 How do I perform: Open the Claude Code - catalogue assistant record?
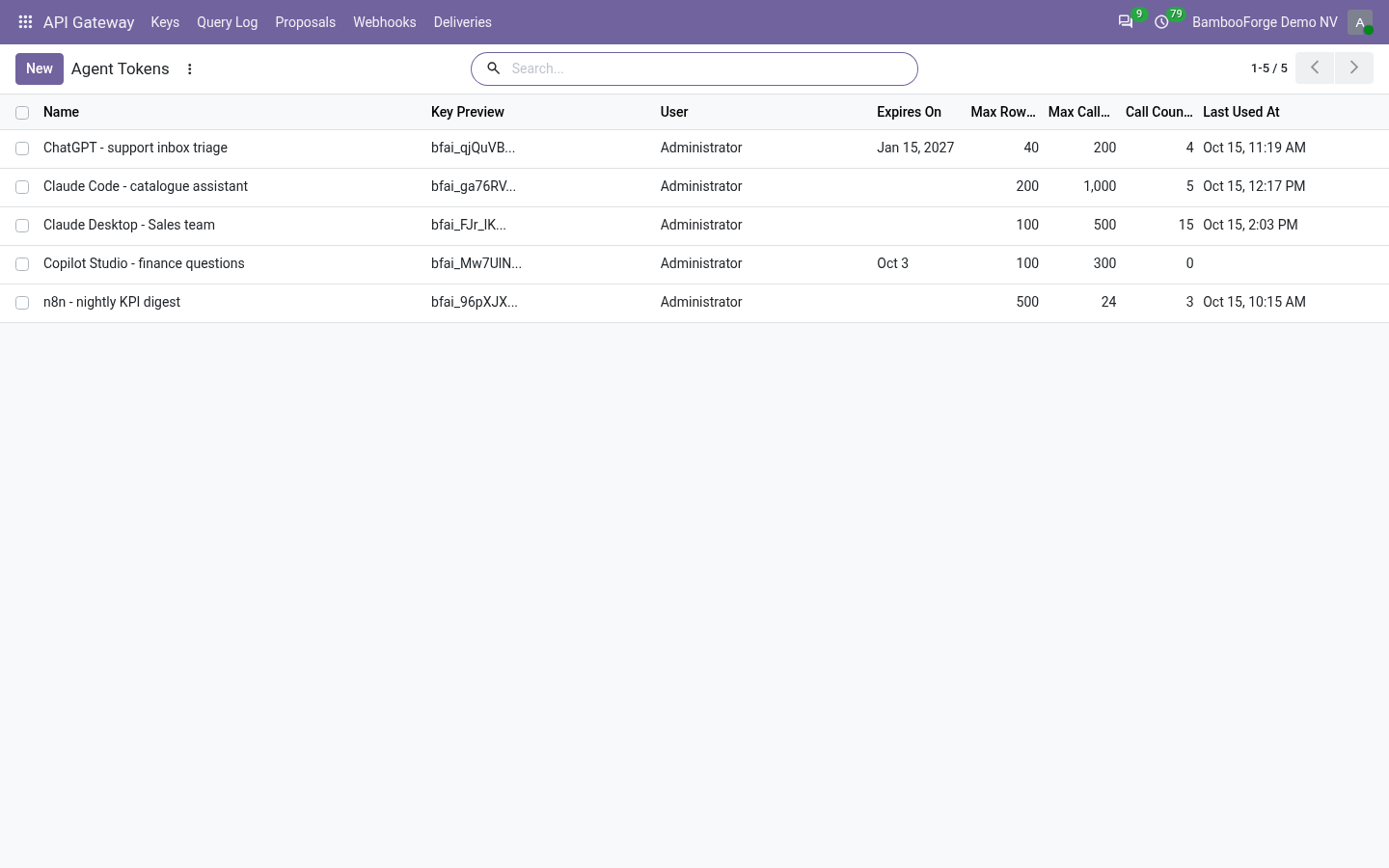(146, 186)
